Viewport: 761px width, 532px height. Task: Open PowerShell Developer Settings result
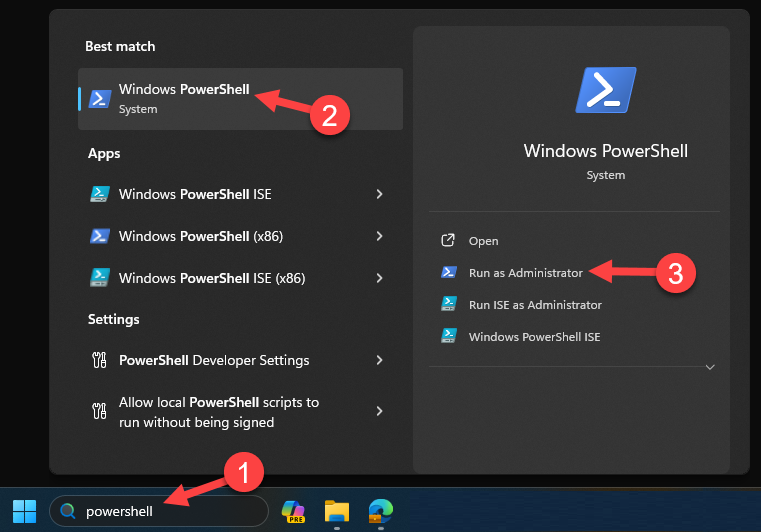coord(240,360)
